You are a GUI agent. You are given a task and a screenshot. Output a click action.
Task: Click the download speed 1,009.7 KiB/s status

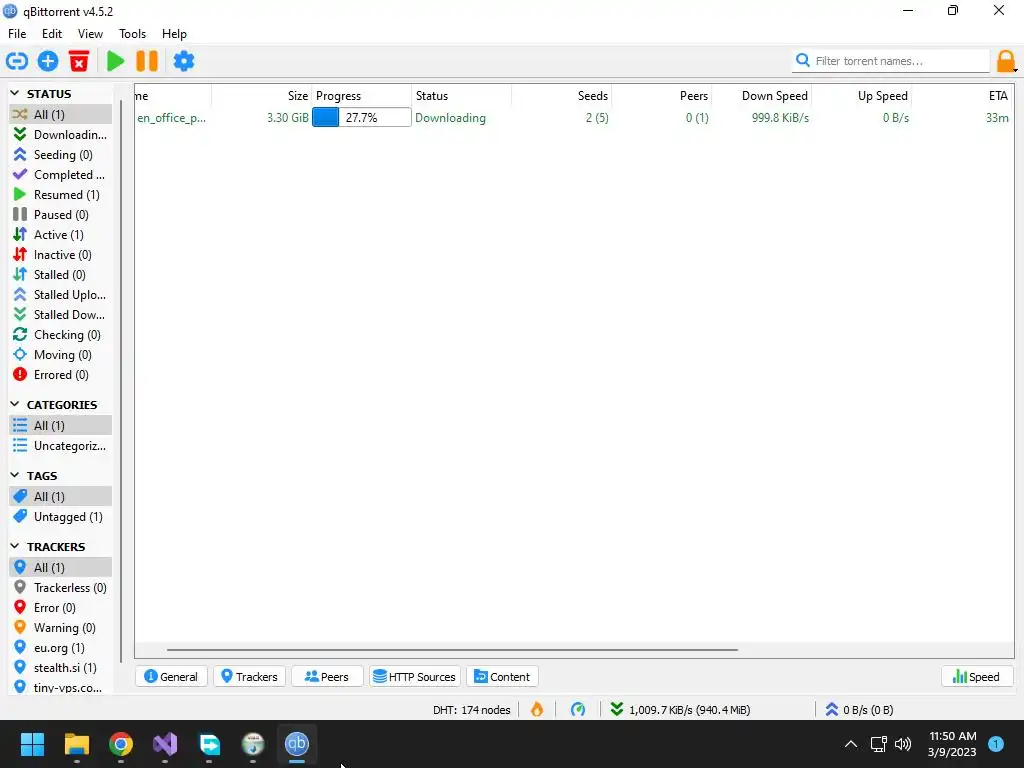pos(680,710)
